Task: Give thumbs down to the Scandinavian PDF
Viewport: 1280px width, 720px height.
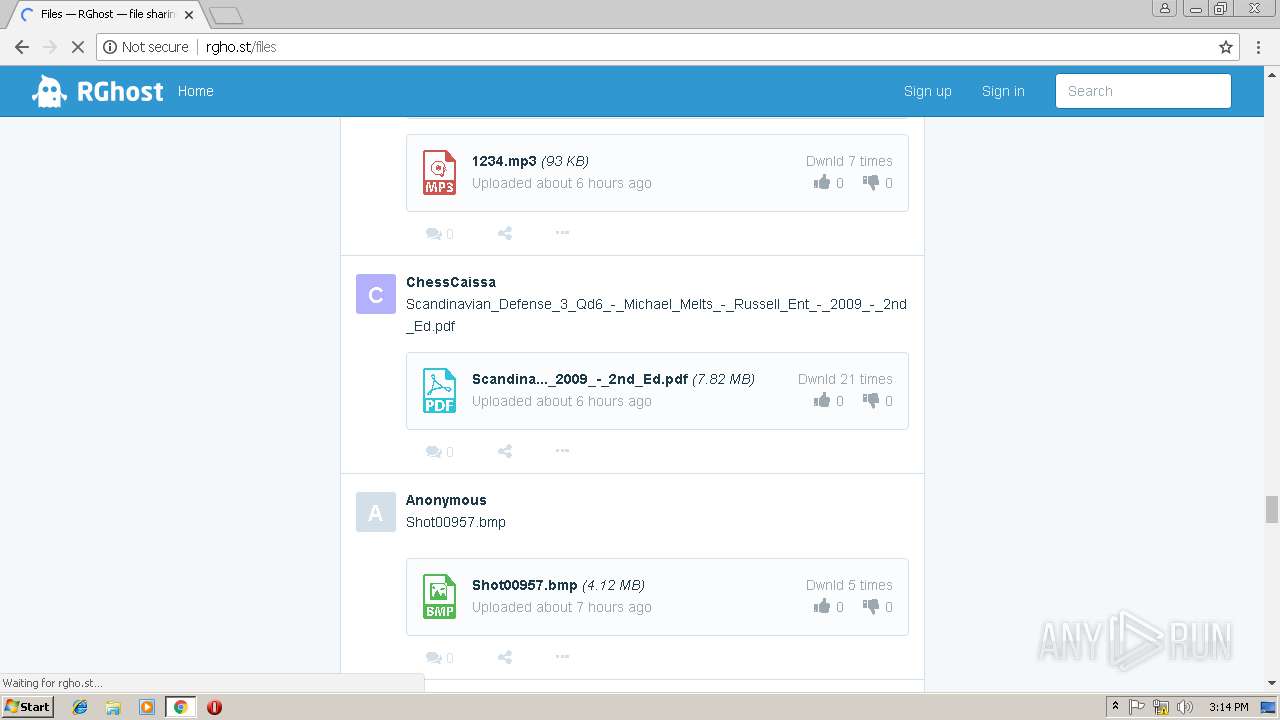Action: [871, 401]
